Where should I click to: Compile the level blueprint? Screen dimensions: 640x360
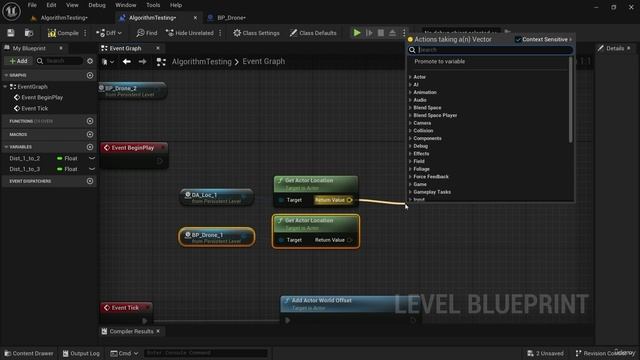(x=63, y=33)
